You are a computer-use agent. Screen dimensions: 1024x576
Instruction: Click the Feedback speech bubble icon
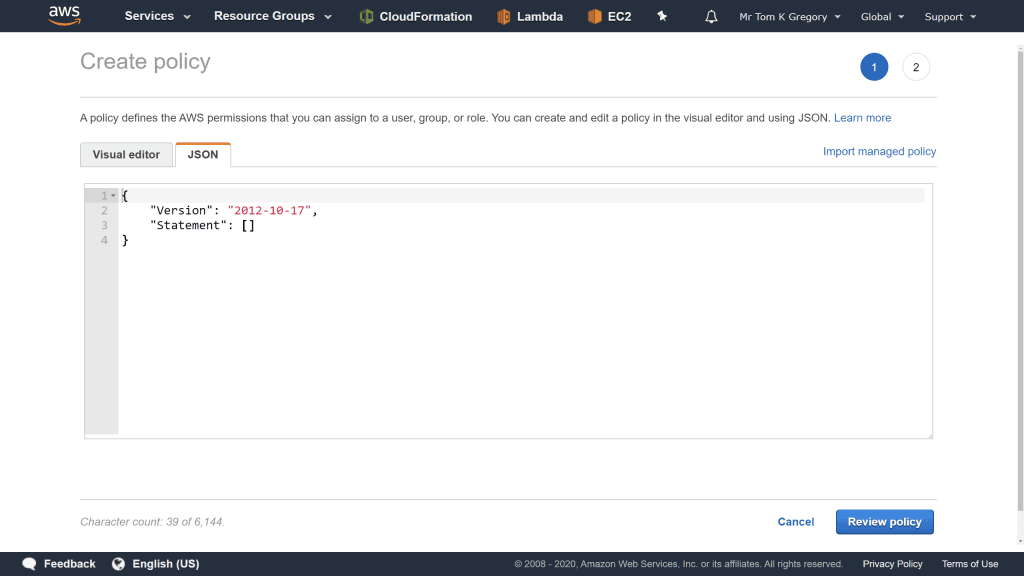pos(30,564)
